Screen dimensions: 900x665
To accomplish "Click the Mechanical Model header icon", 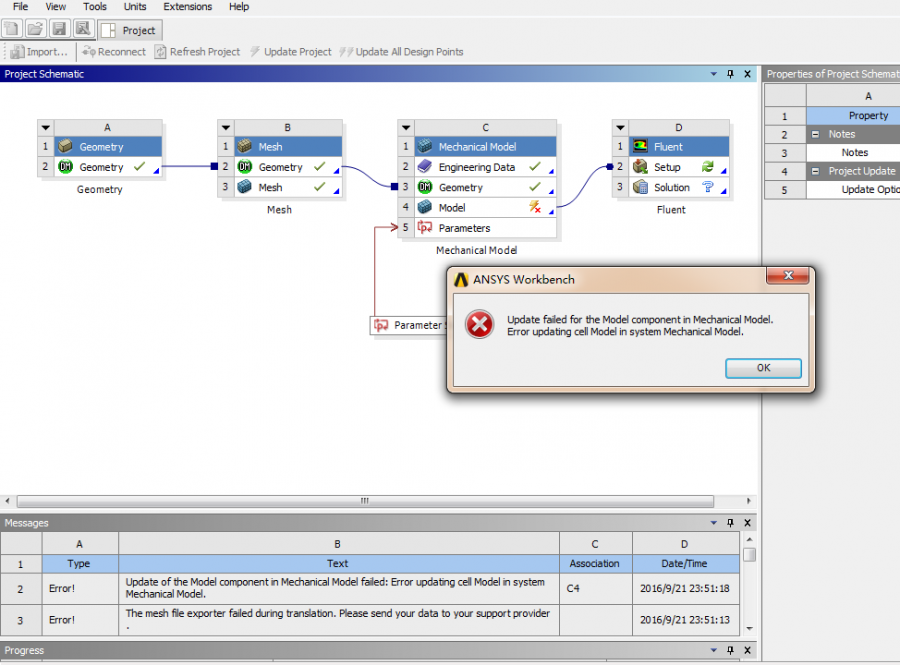I will [425, 147].
